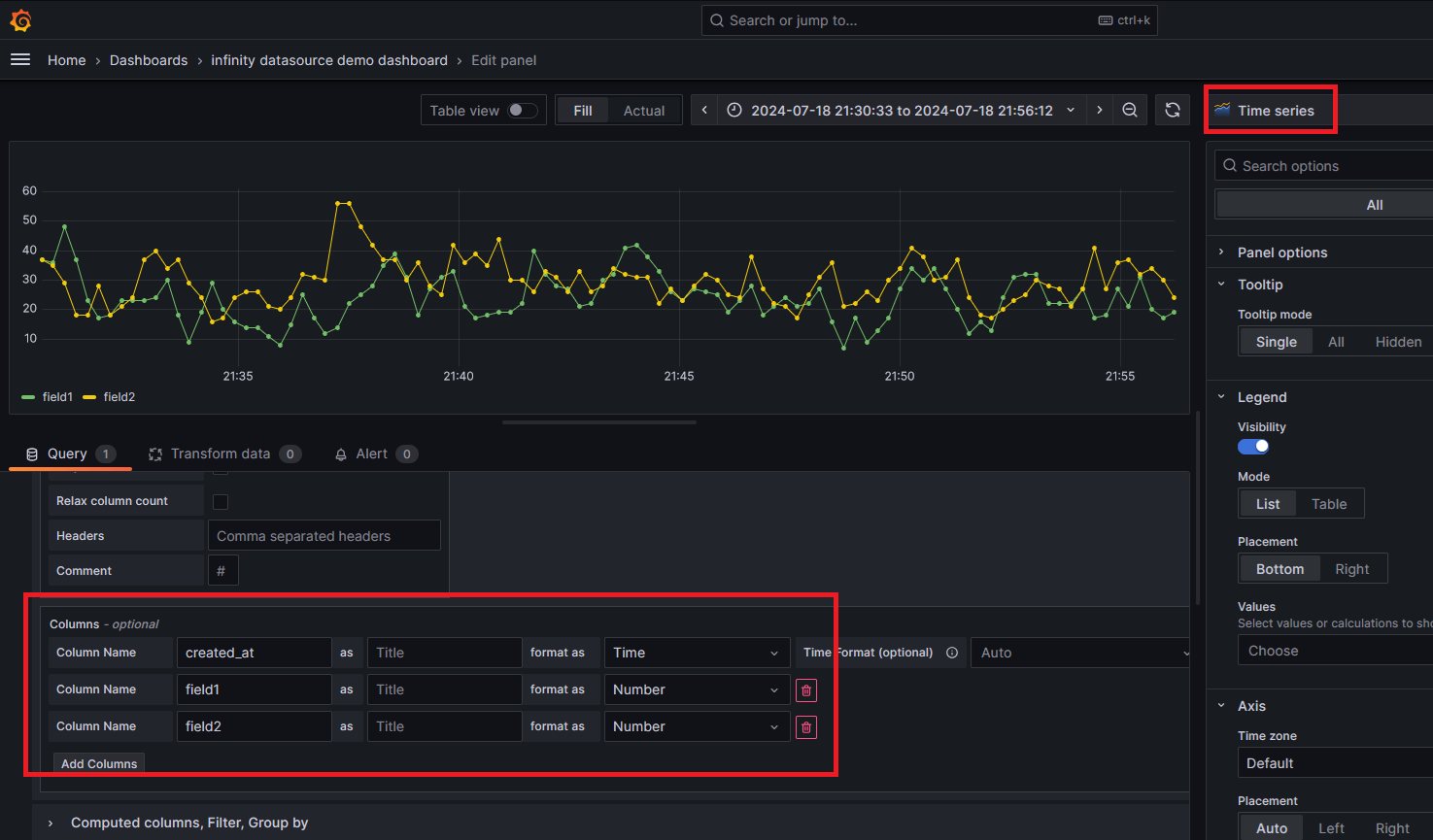Collapse the Legend section
The width and height of the screenshot is (1433, 840).
[x=1262, y=397]
